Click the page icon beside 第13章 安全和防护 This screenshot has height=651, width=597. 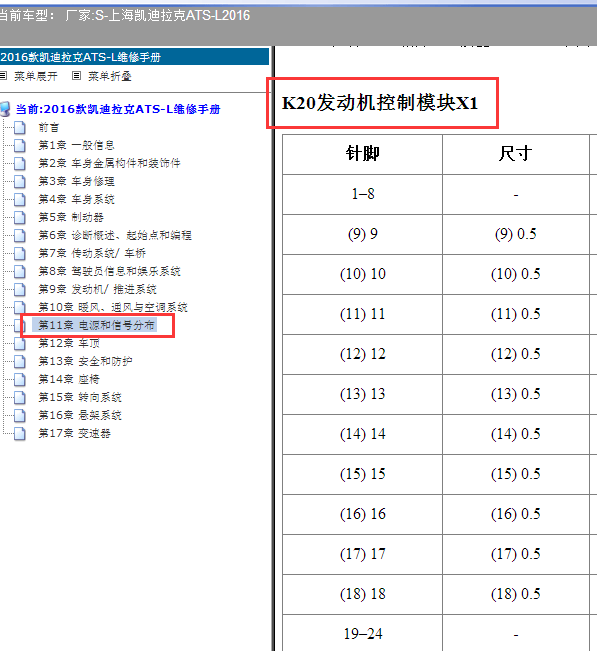click(x=20, y=361)
